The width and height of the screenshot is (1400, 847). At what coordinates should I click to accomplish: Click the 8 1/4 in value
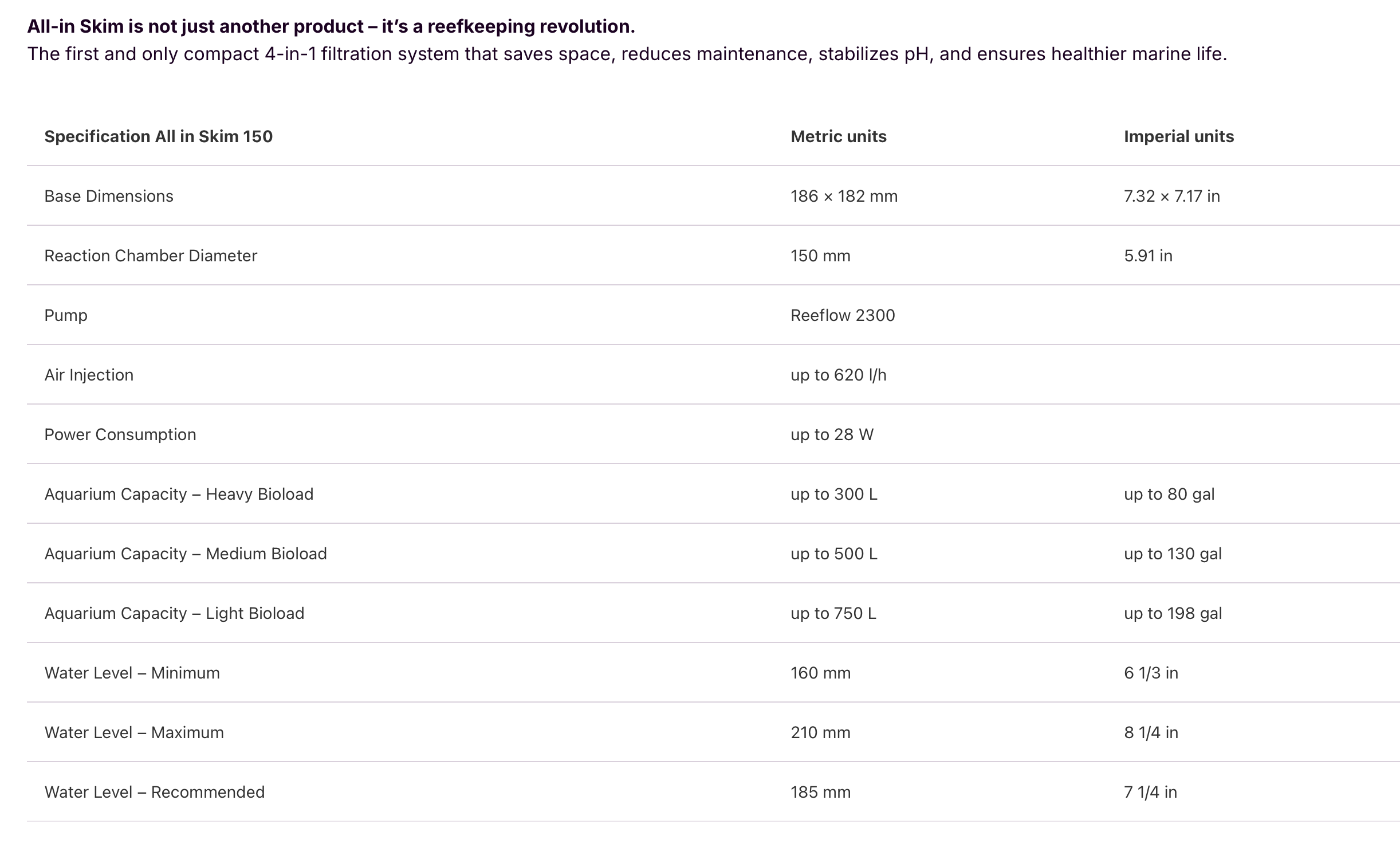point(1151,732)
